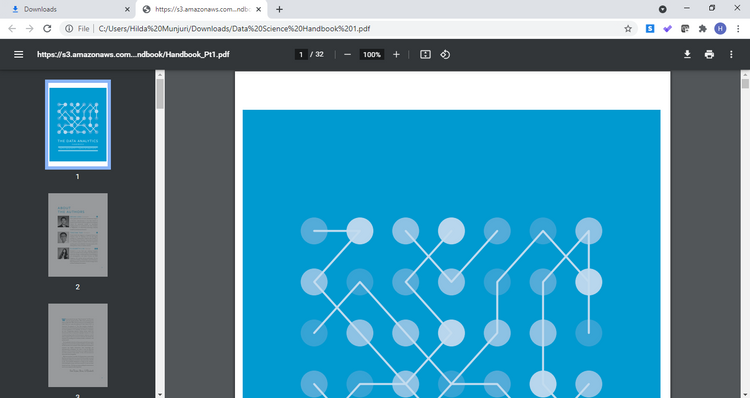Open the Chrome three-dot menu
750x398 pixels.
(x=738, y=29)
